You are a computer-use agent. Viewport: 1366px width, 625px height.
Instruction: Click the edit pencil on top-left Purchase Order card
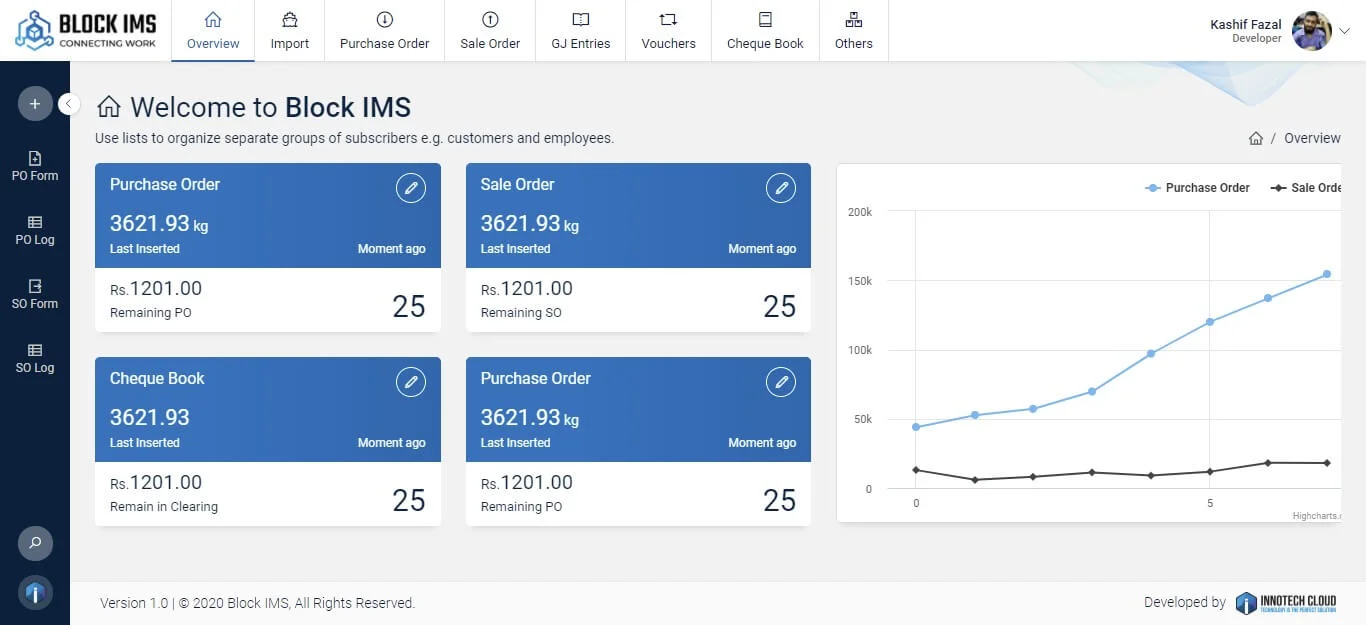click(410, 188)
